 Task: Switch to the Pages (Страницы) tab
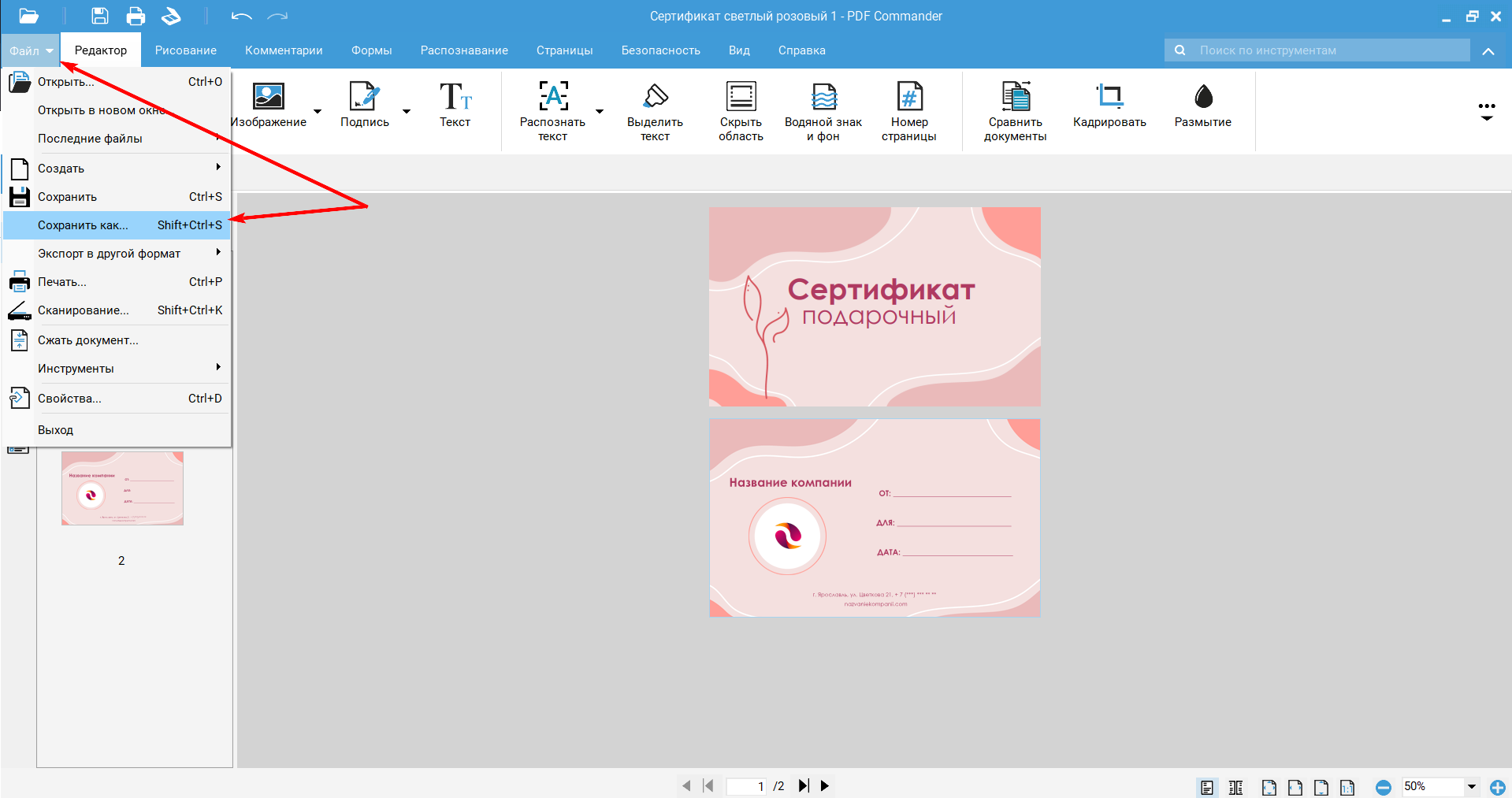click(564, 50)
